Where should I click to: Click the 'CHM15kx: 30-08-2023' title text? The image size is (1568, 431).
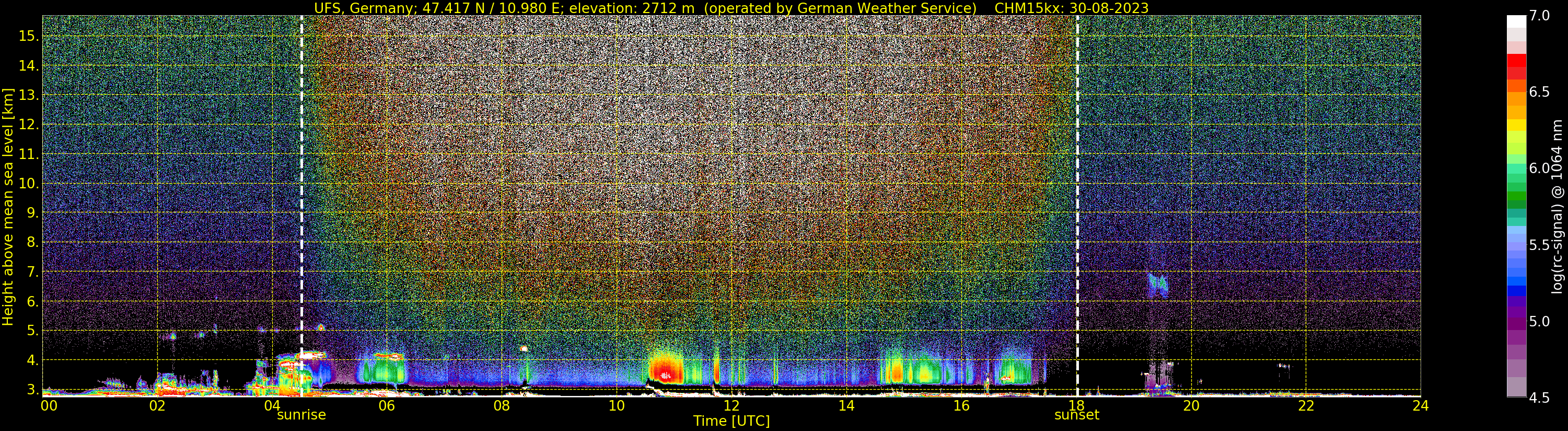tap(1071, 8)
